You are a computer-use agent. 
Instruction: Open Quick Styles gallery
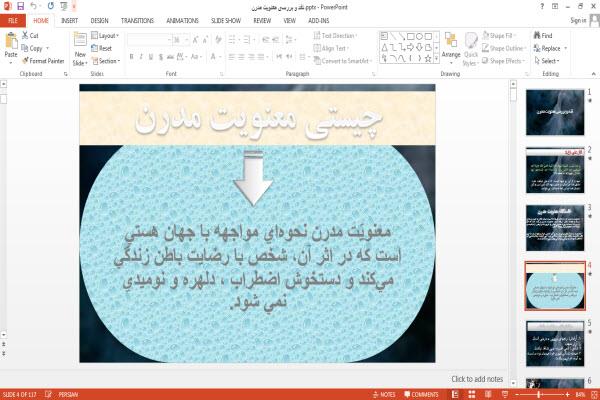click(471, 49)
